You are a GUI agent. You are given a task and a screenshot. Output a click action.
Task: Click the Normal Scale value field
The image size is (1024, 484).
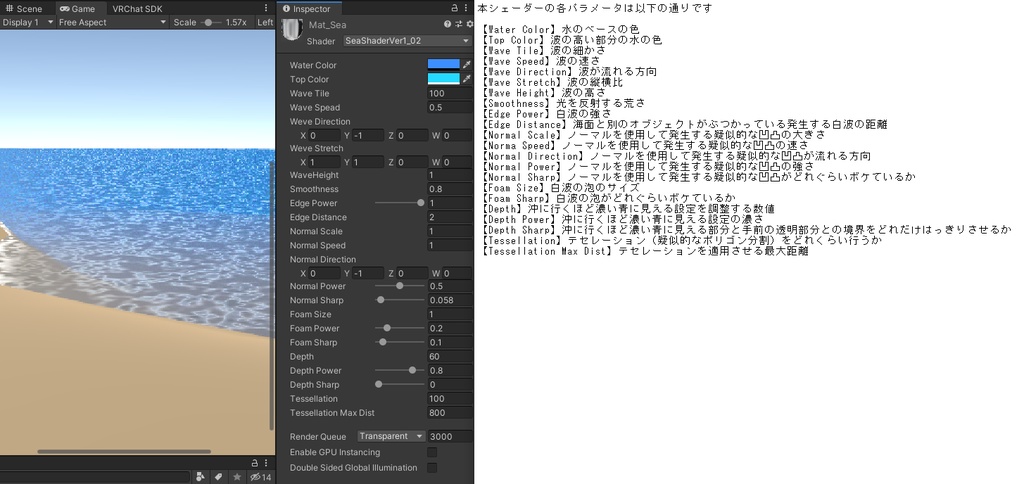coord(450,231)
